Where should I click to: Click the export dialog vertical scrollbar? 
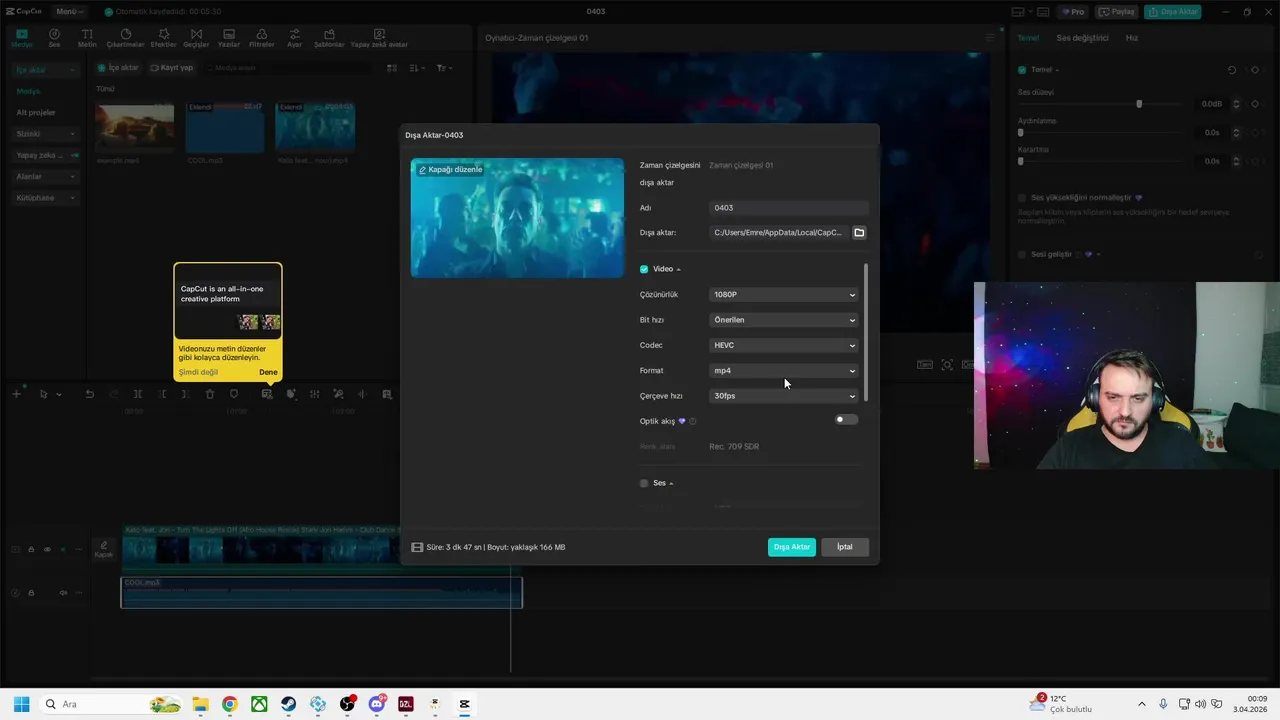[x=866, y=333]
